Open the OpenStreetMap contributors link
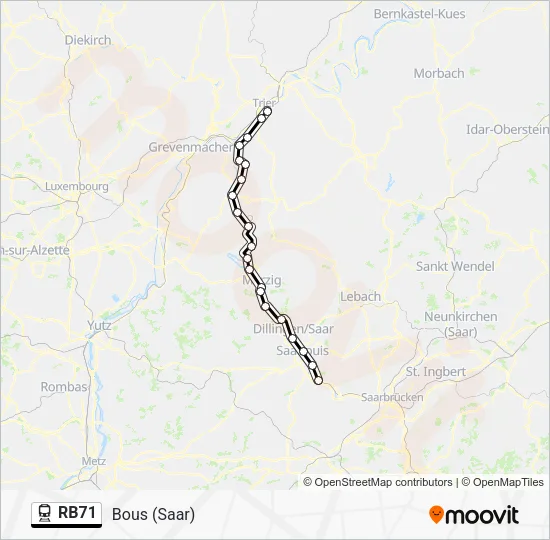The width and height of the screenshot is (550, 540). tap(378, 482)
